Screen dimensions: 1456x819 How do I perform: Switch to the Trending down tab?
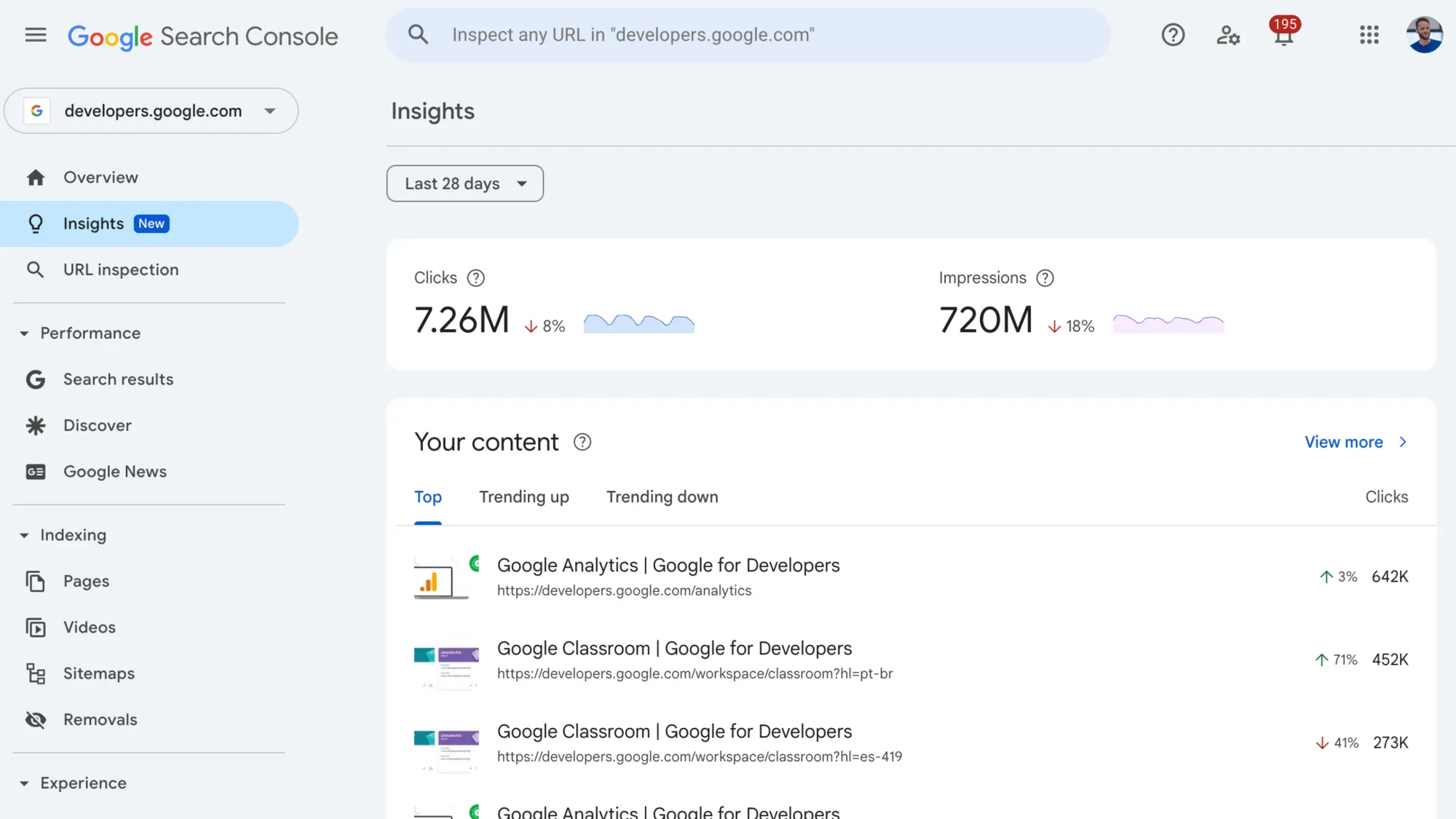tap(662, 496)
